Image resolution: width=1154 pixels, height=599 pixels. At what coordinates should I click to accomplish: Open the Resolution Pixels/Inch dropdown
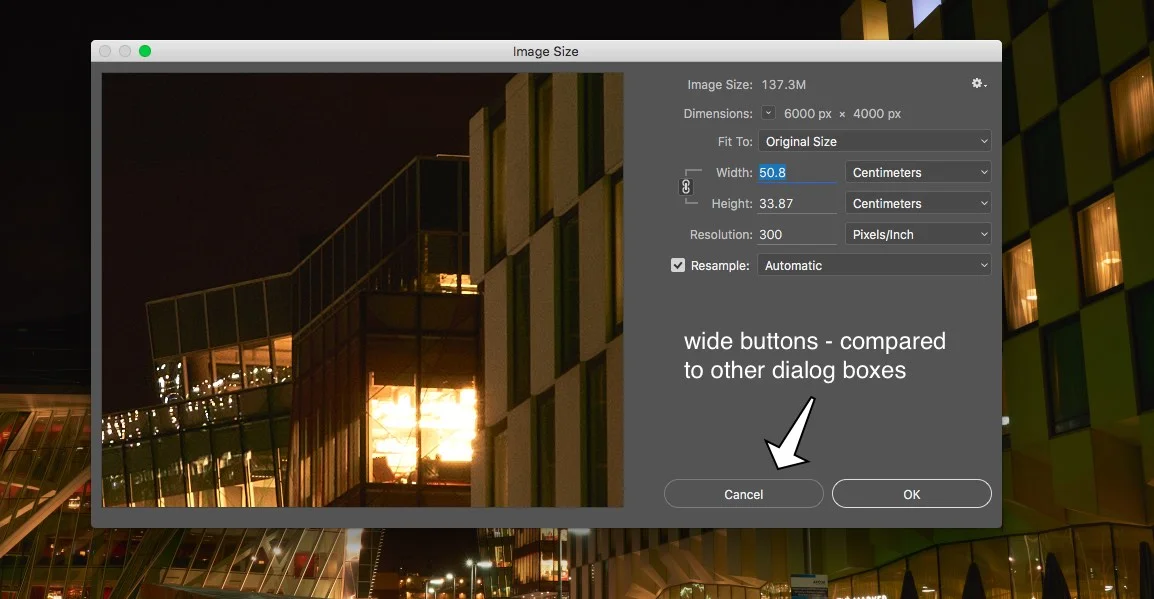coord(918,234)
